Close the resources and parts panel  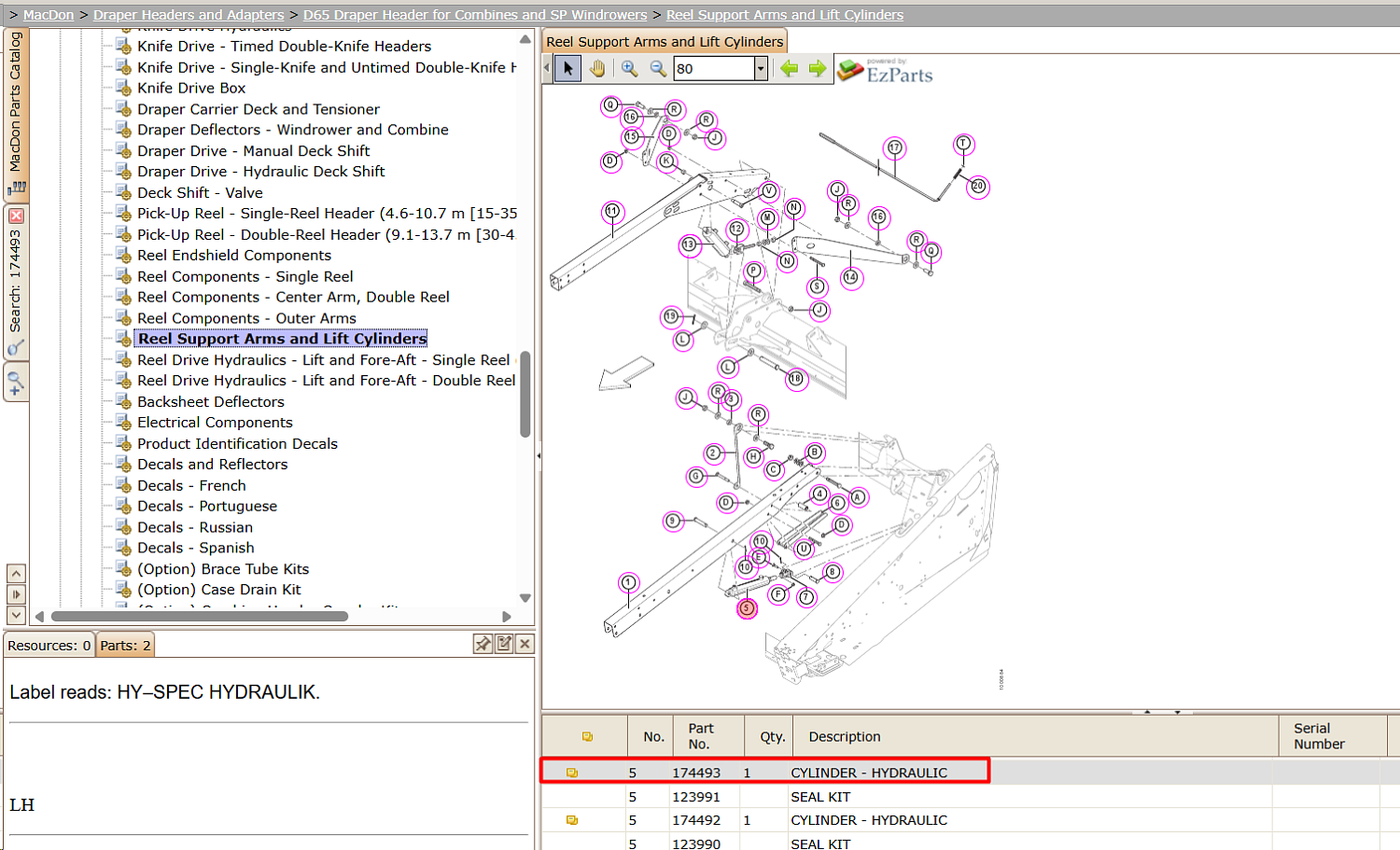525,644
